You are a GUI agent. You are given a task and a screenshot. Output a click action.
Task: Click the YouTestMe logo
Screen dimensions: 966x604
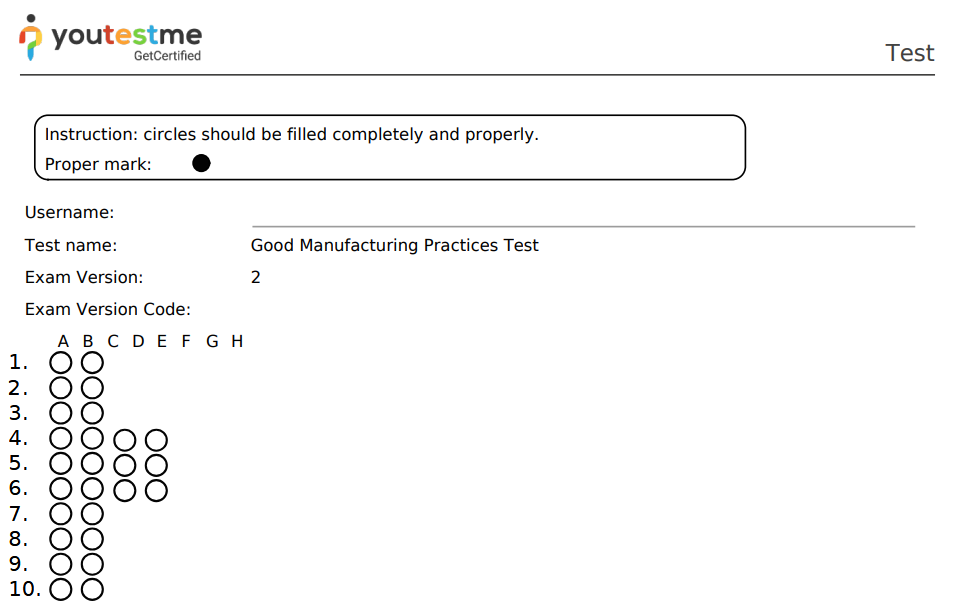(110, 39)
